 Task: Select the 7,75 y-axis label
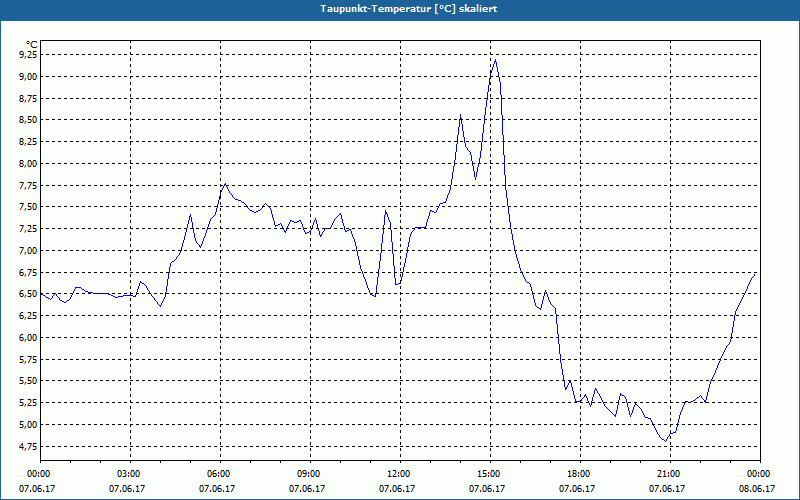[28, 185]
